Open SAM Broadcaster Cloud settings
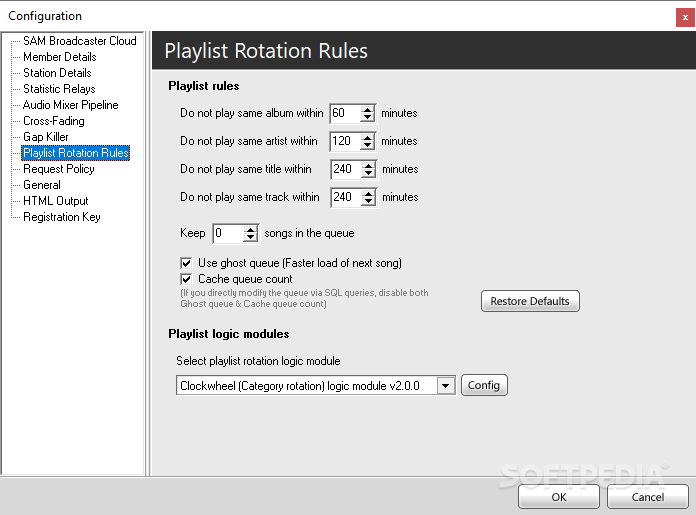Screen dimensions: 696x515 (80, 41)
